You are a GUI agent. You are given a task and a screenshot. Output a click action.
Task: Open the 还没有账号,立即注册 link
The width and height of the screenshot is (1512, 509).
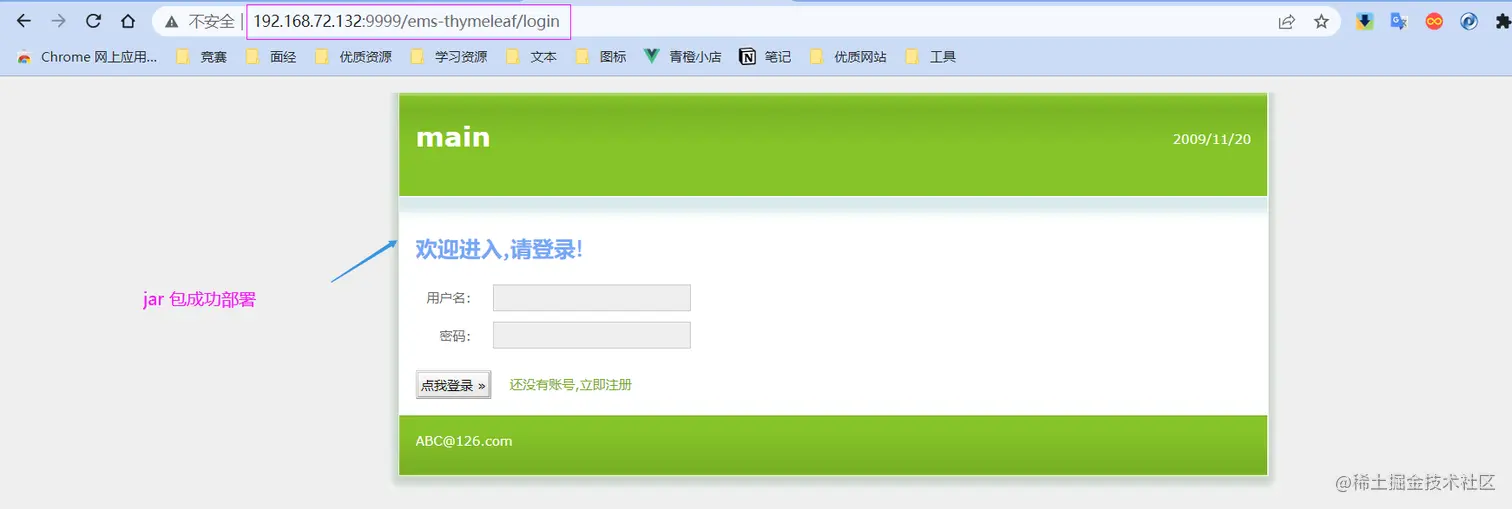click(571, 385)
